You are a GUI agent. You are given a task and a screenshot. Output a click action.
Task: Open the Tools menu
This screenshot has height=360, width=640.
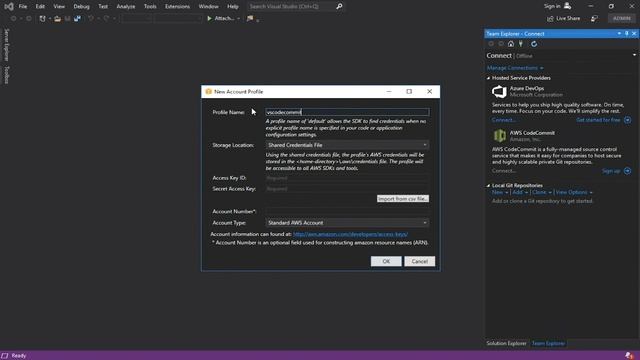tap(150, 7)
